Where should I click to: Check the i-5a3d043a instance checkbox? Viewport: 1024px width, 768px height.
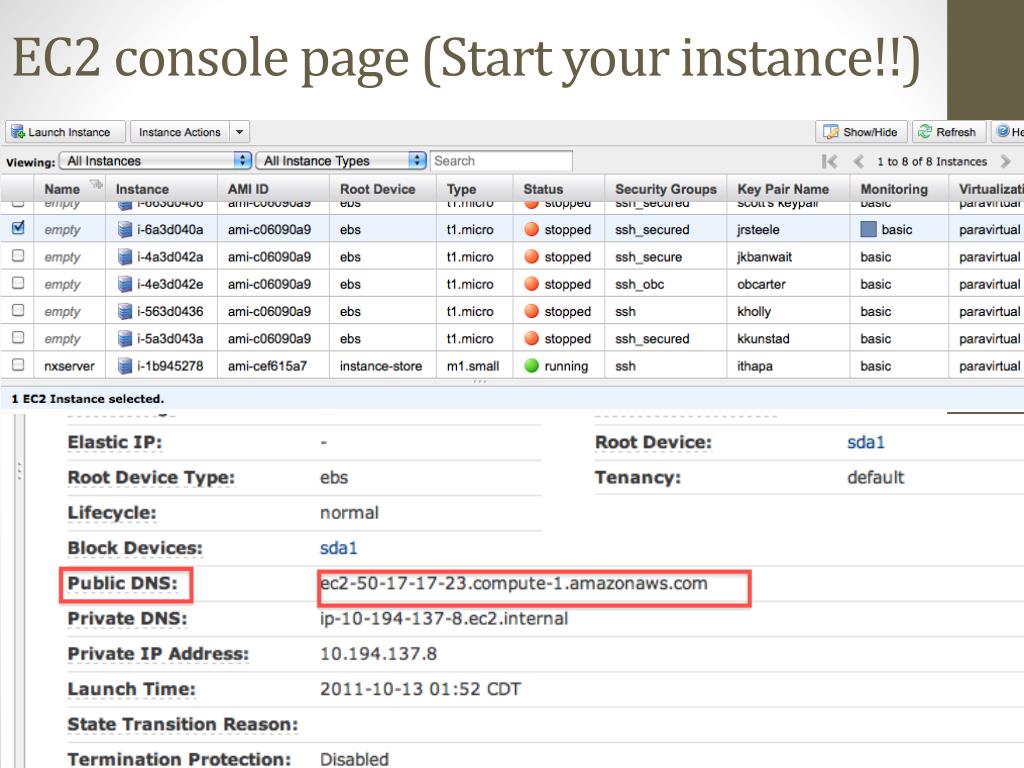click(18, 338)
